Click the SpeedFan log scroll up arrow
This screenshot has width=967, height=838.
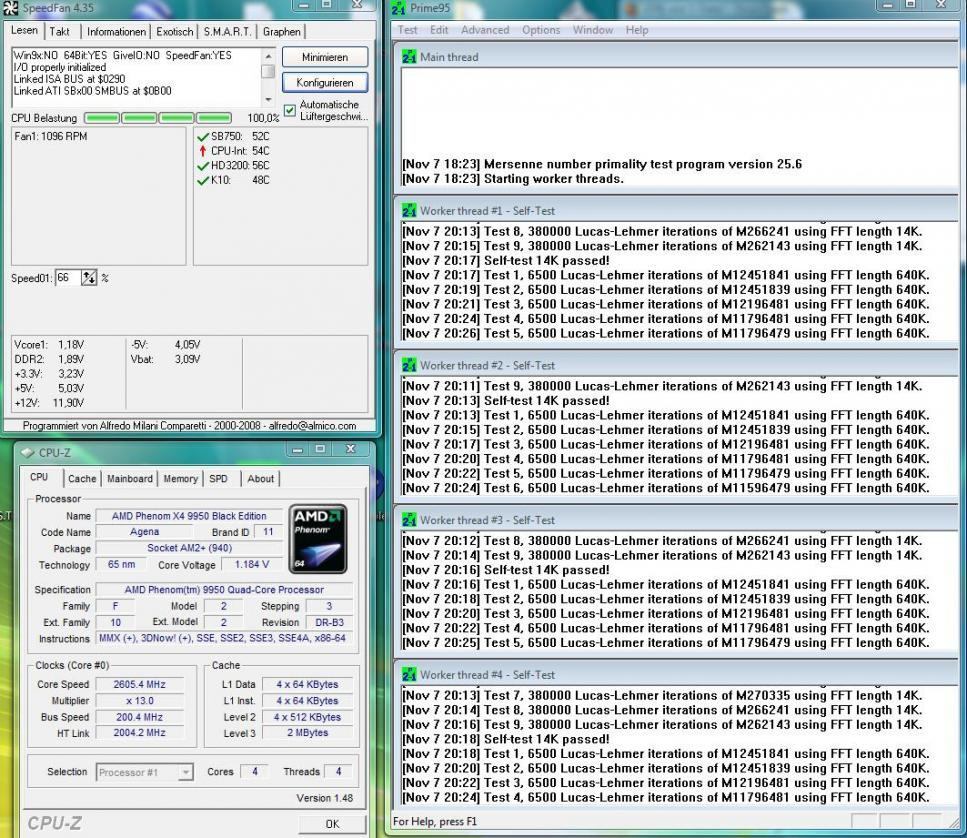point(268,56)
